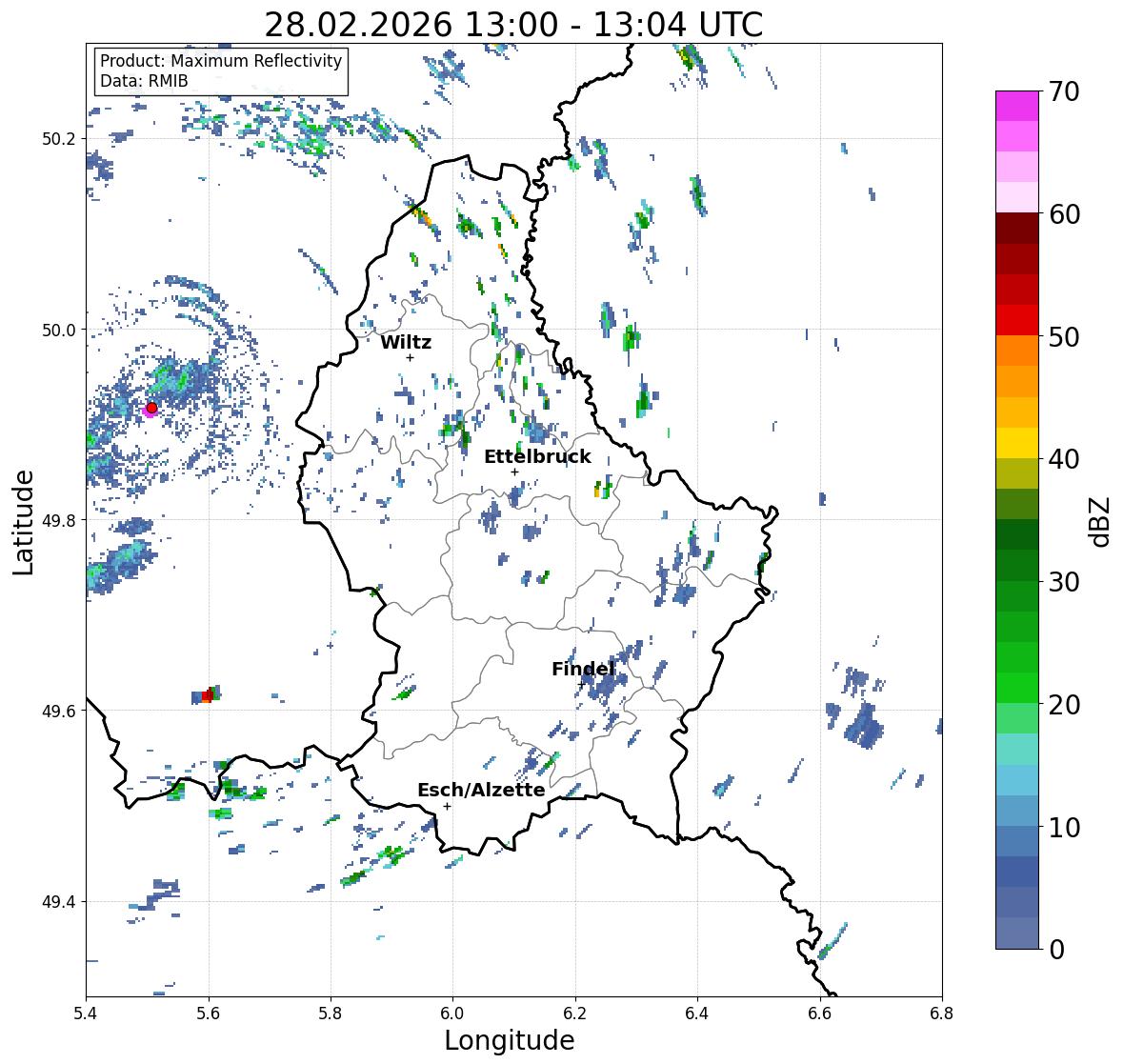1123x1064 pixels.
Task: Click the longitude tick label '6.4'
Action: tap(697, 1014)
